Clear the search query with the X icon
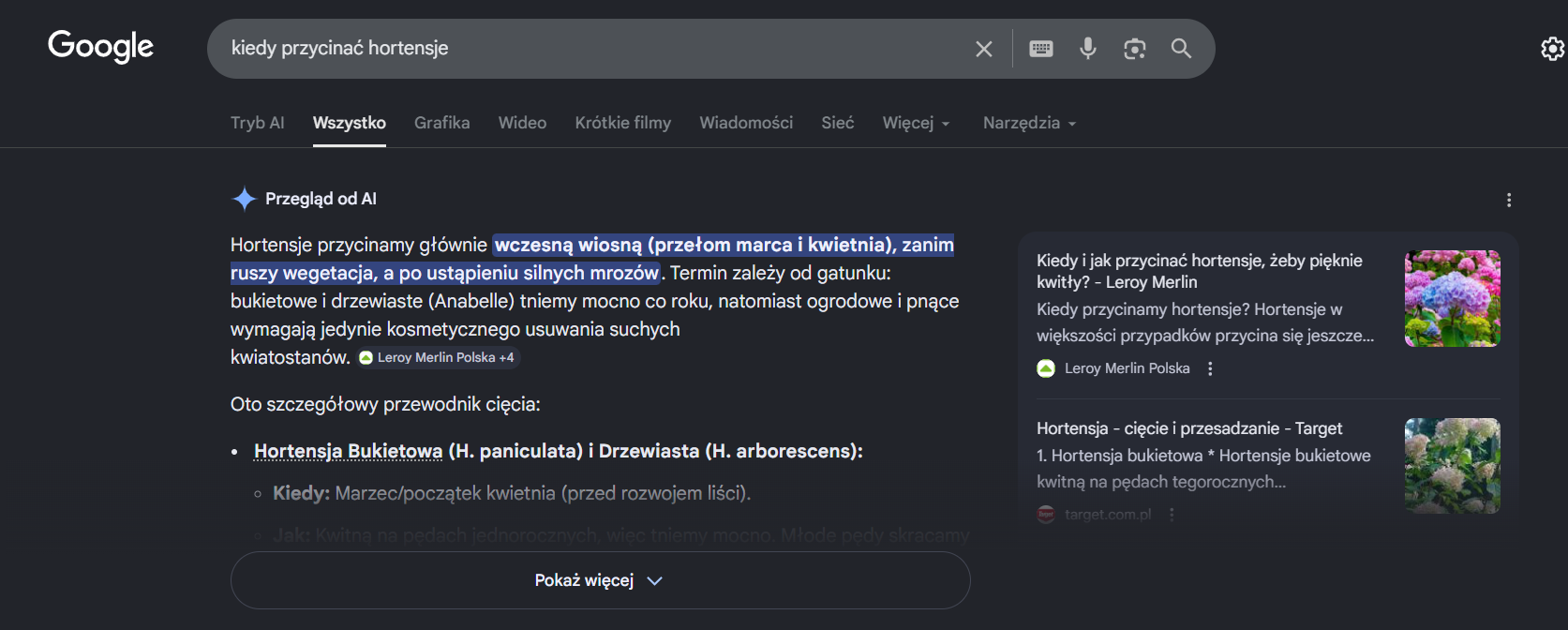The image size is (1568, 630). (983, 49)
